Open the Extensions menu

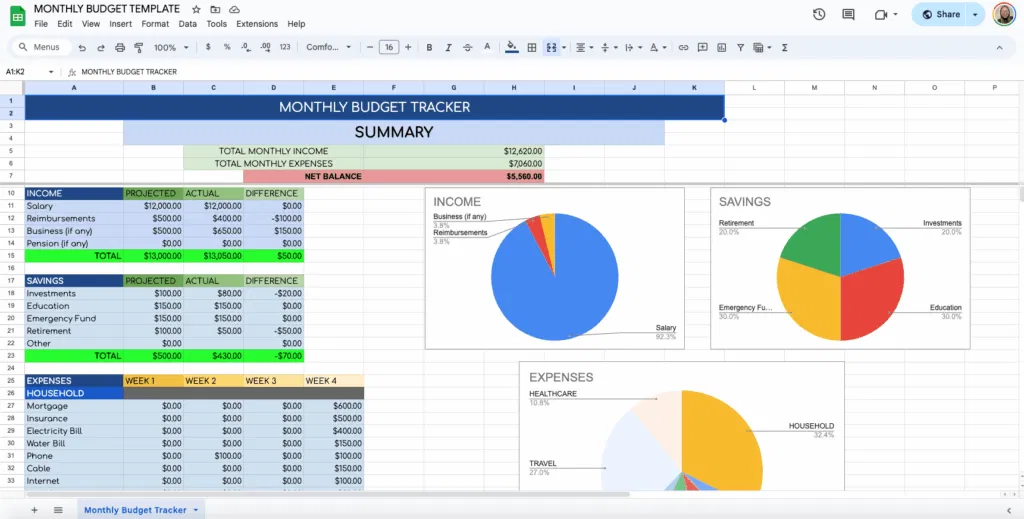(x=257, y=24)
